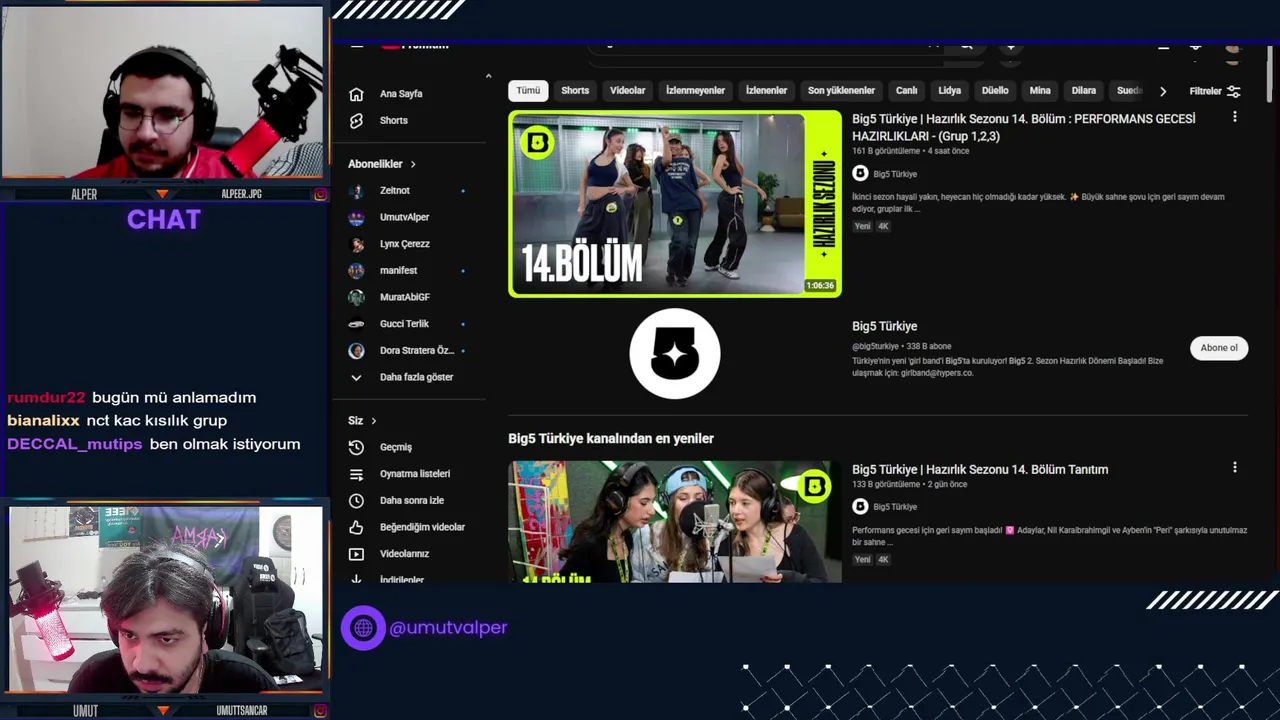Open Hazırlık Sezonu 14. Bölüm Tanıtım title

coord(980,469)
